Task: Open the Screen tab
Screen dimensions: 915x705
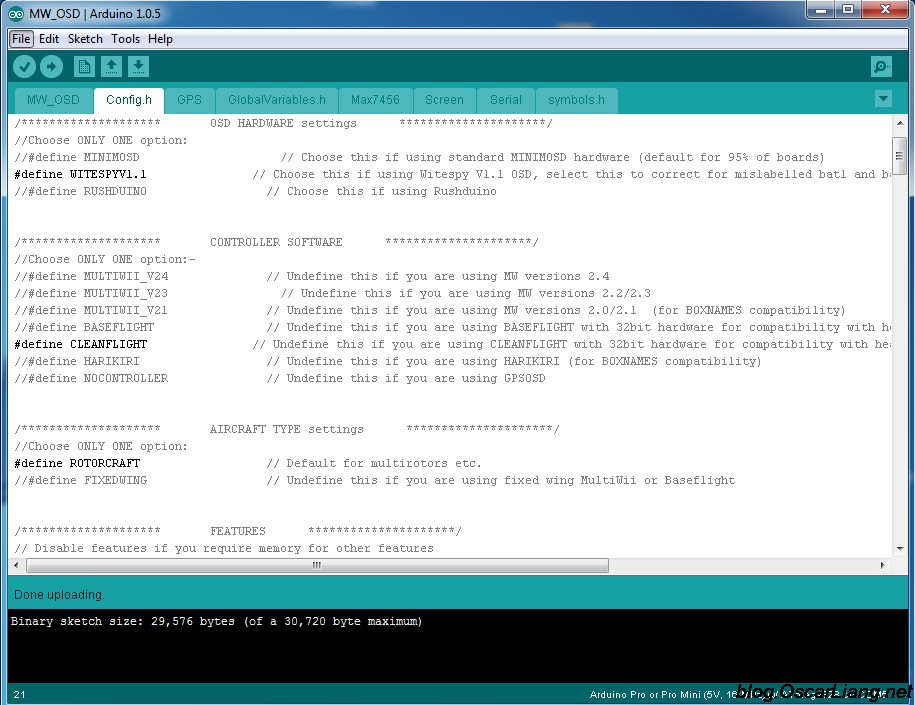Action: 444,100
